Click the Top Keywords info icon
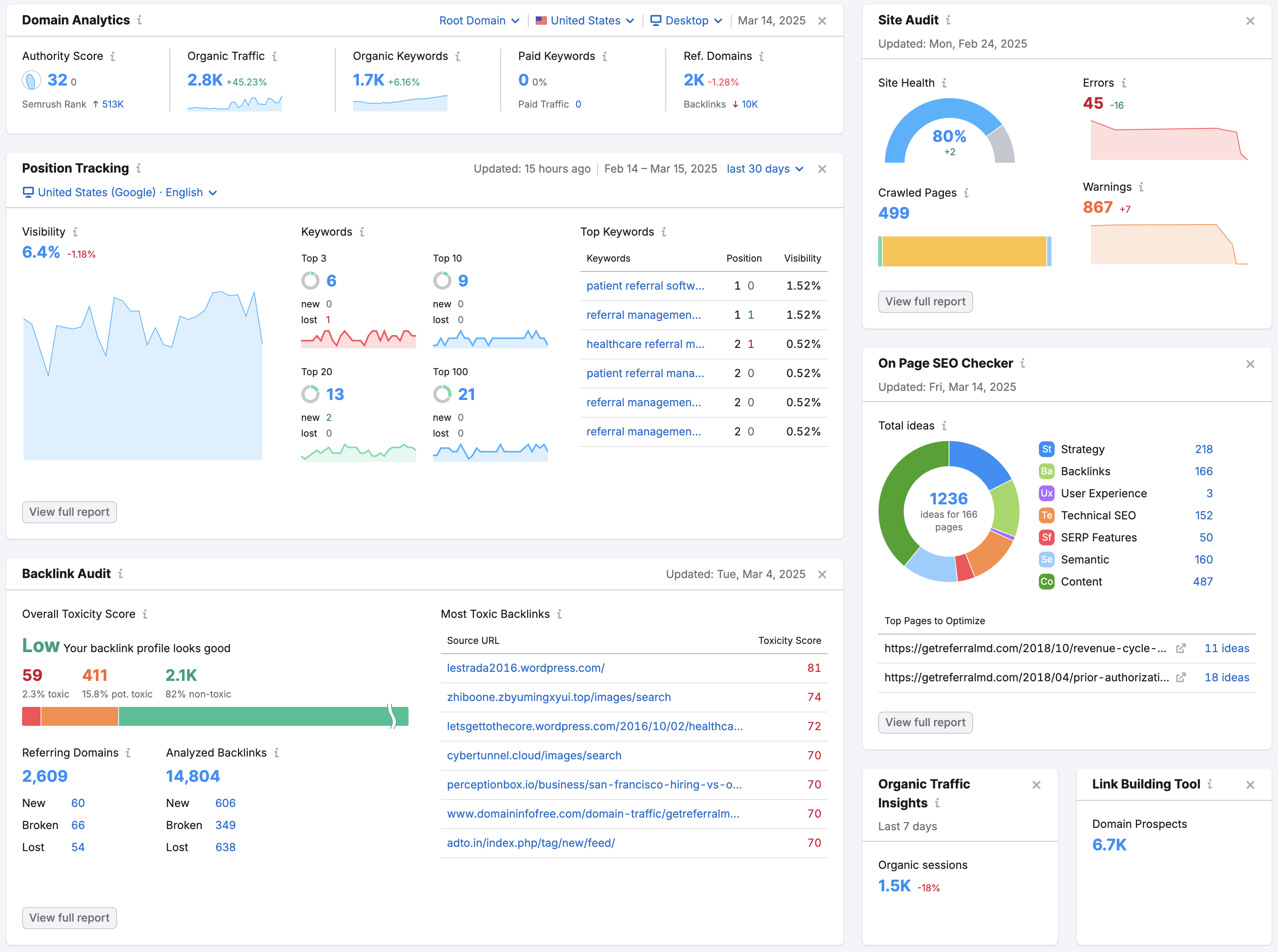The width and height of the screenshot is (1278, 952). click(664, 232)
